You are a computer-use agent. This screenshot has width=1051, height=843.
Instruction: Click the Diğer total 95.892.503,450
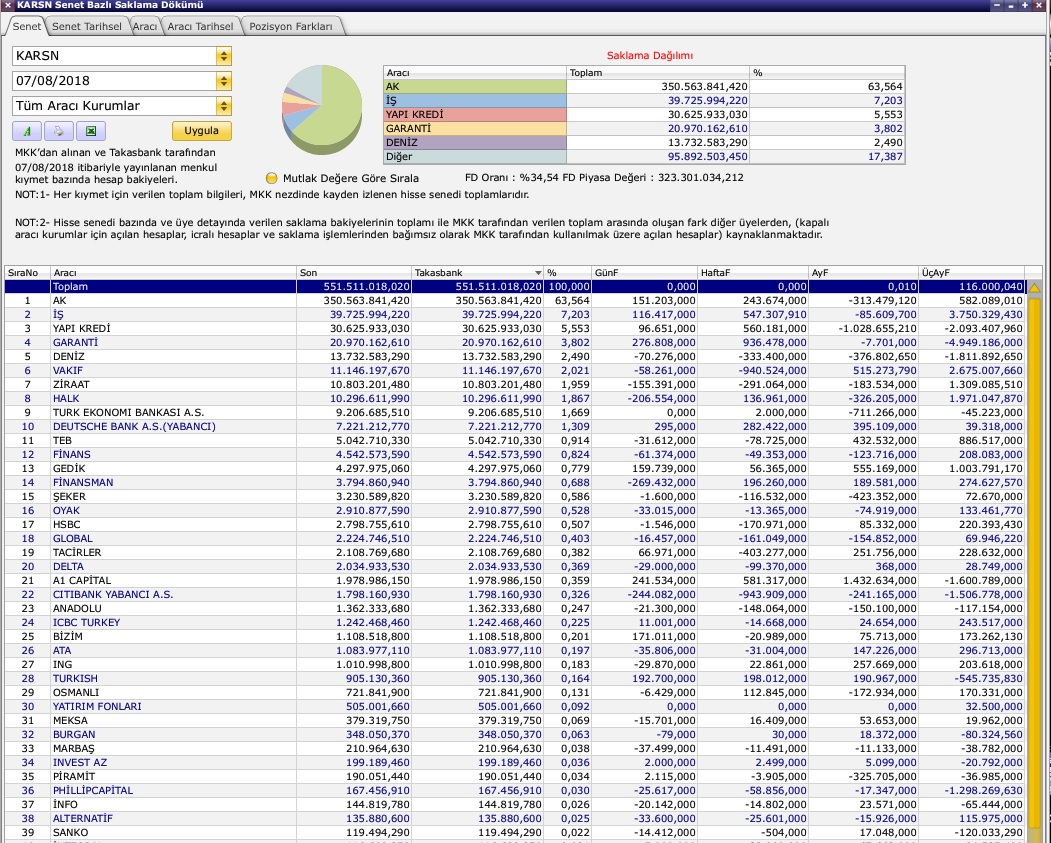(707, 157)
